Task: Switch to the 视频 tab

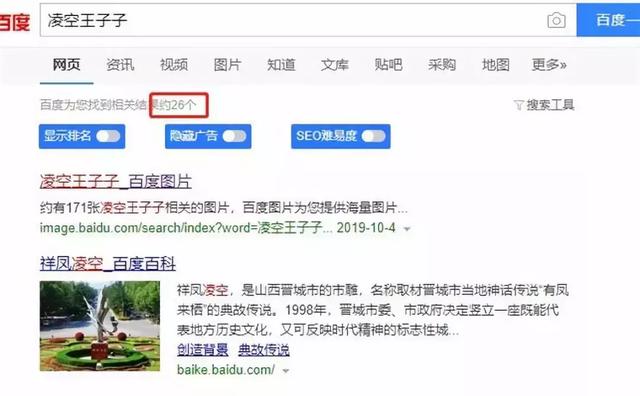Action: pyautogui.click(x=174, y=65)
